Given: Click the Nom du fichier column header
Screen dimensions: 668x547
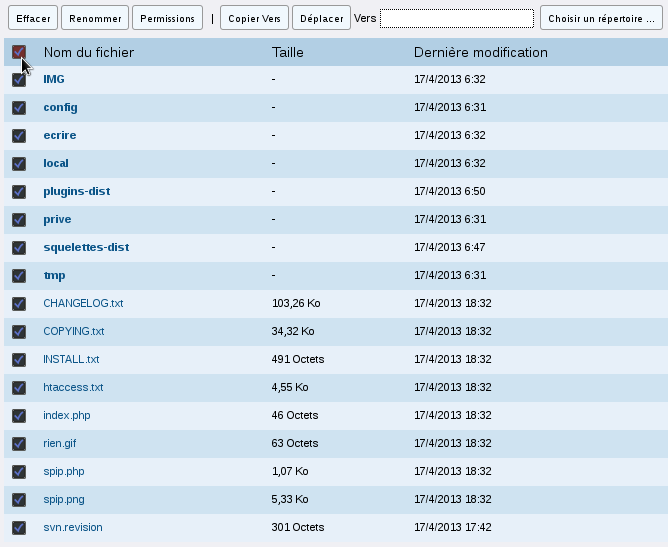Looking at the screenshot, I should (89, 52).
